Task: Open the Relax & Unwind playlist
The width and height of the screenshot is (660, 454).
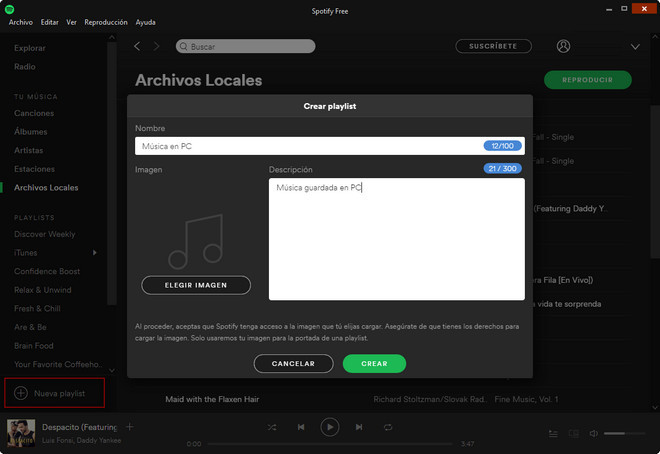Action: (43, 290)
